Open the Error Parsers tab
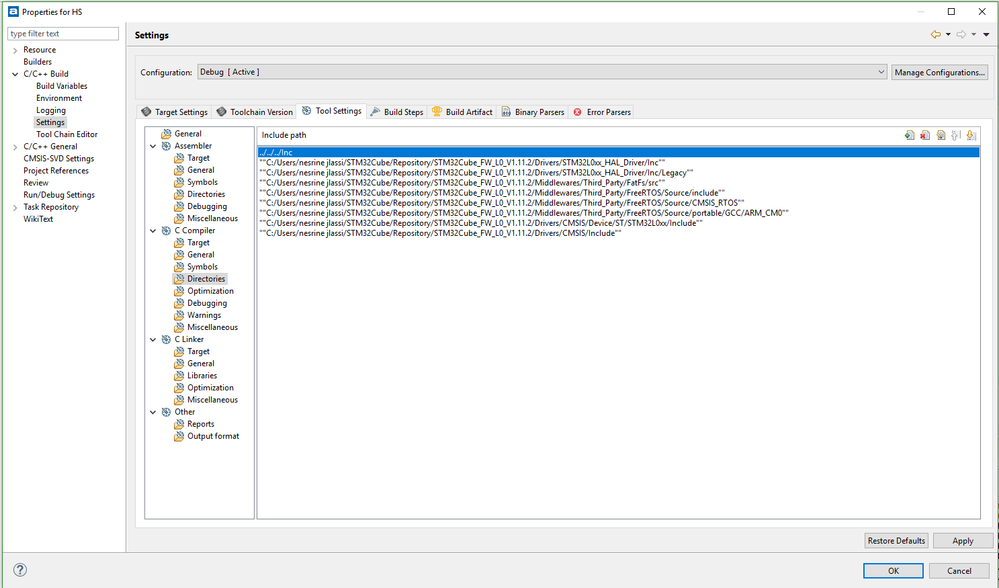This screenshot has width=999, height=588. (601, 111)
